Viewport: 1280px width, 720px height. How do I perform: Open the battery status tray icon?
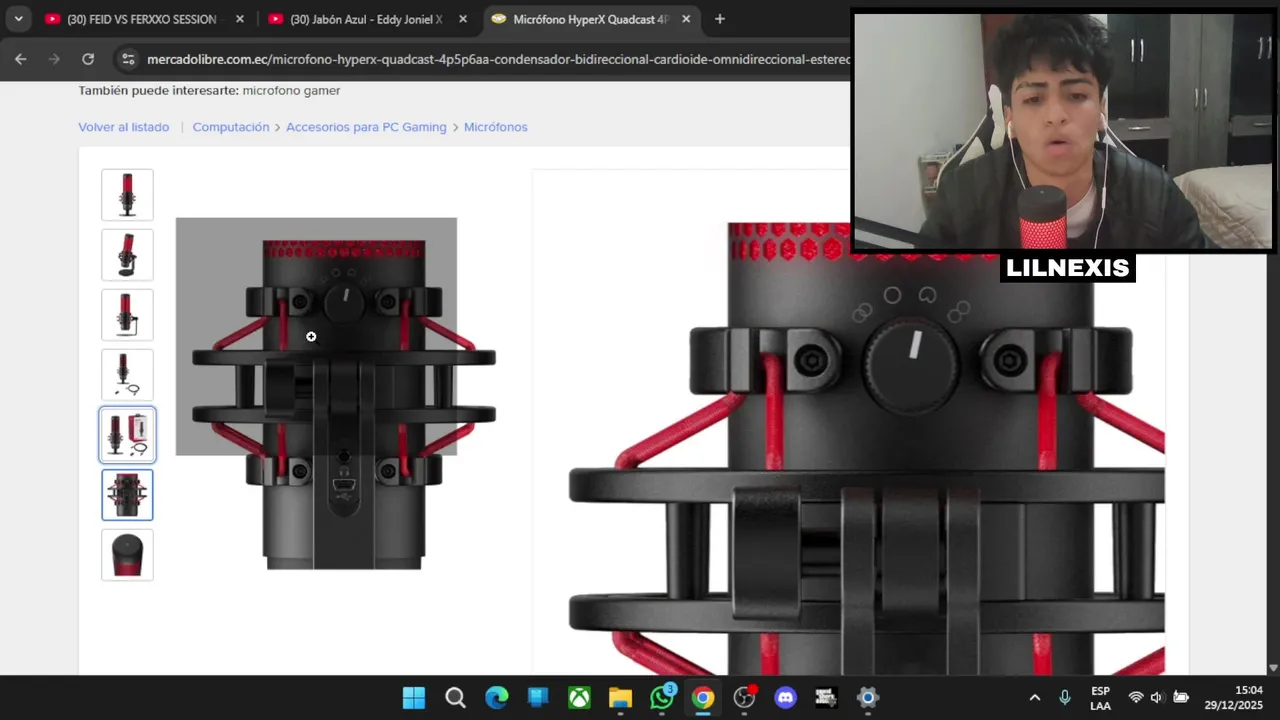[x=1181, y=698]
